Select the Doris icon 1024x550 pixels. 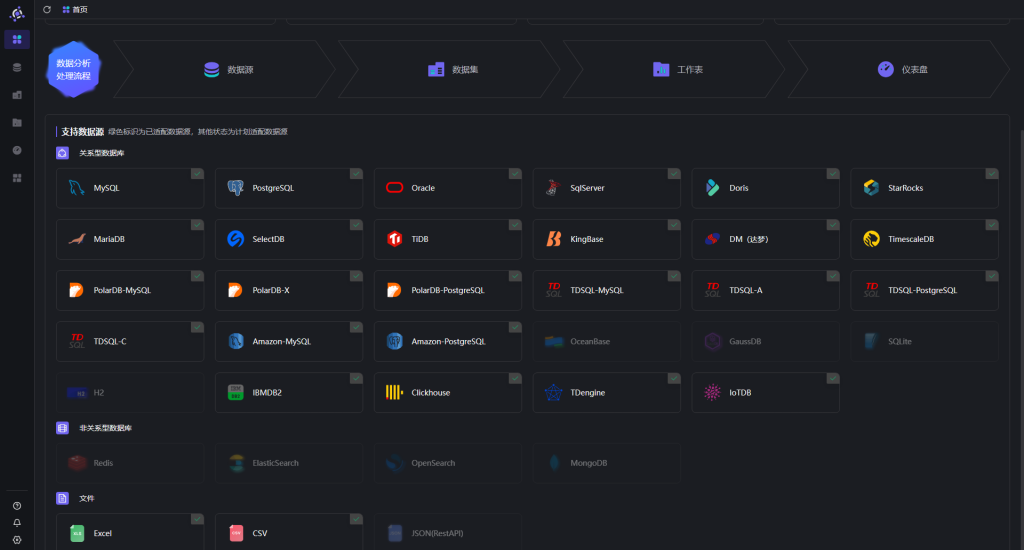point(712,188)
